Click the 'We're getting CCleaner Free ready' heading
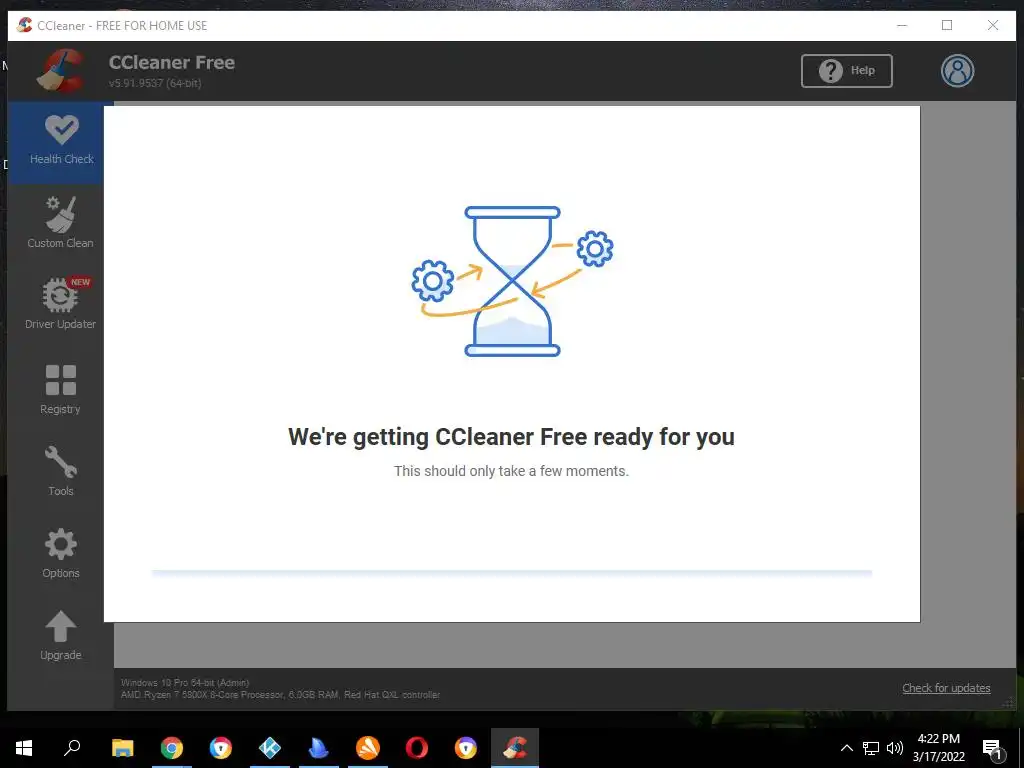The image size is (1024, 768). point(511,437)
